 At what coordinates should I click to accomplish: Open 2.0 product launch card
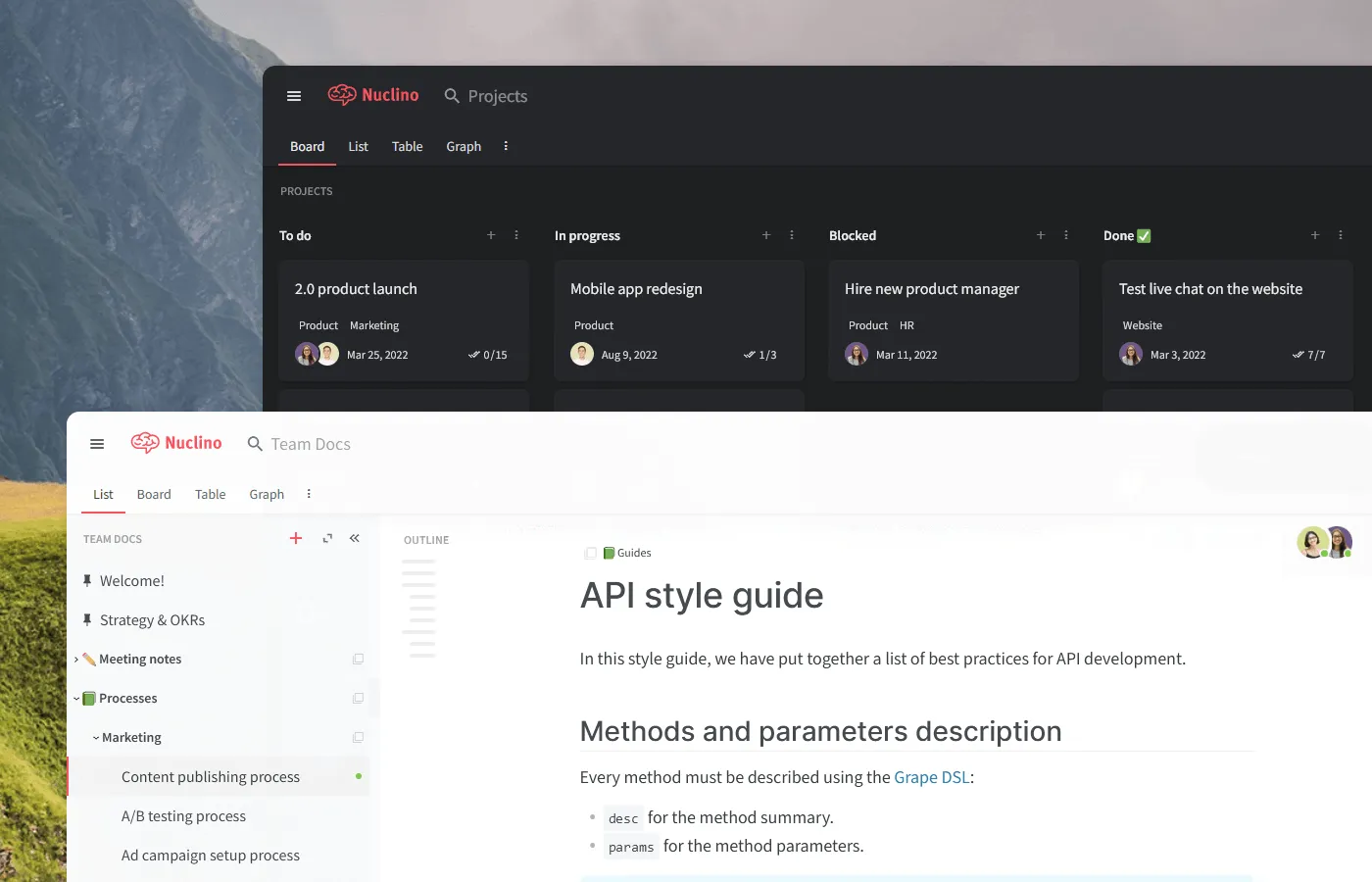(404, 319)
